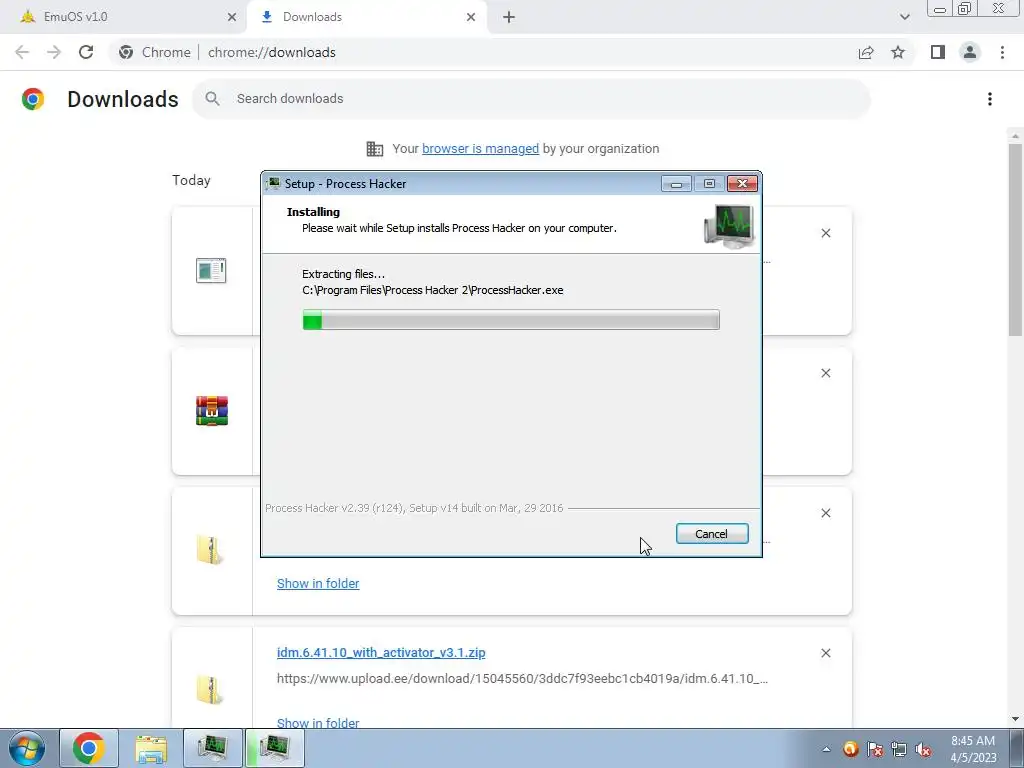This screenshot has height=768, width=1024.
Task: Remove the first download entry from list
Action: 825,233
